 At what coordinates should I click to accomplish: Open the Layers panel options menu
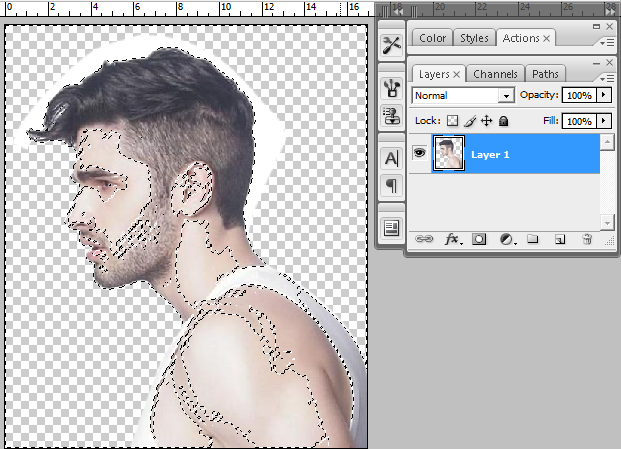(x=607, y=78)
